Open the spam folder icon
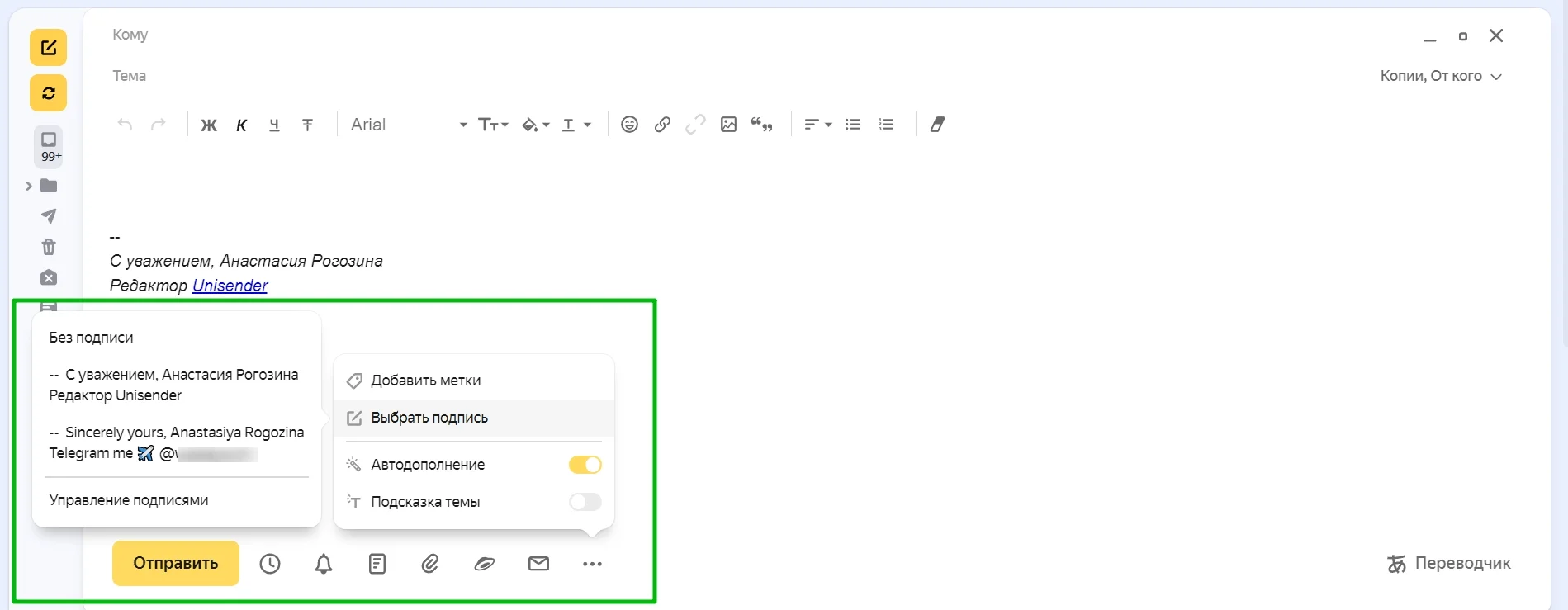Screen dimensions: 1568x610 point(49,277)
